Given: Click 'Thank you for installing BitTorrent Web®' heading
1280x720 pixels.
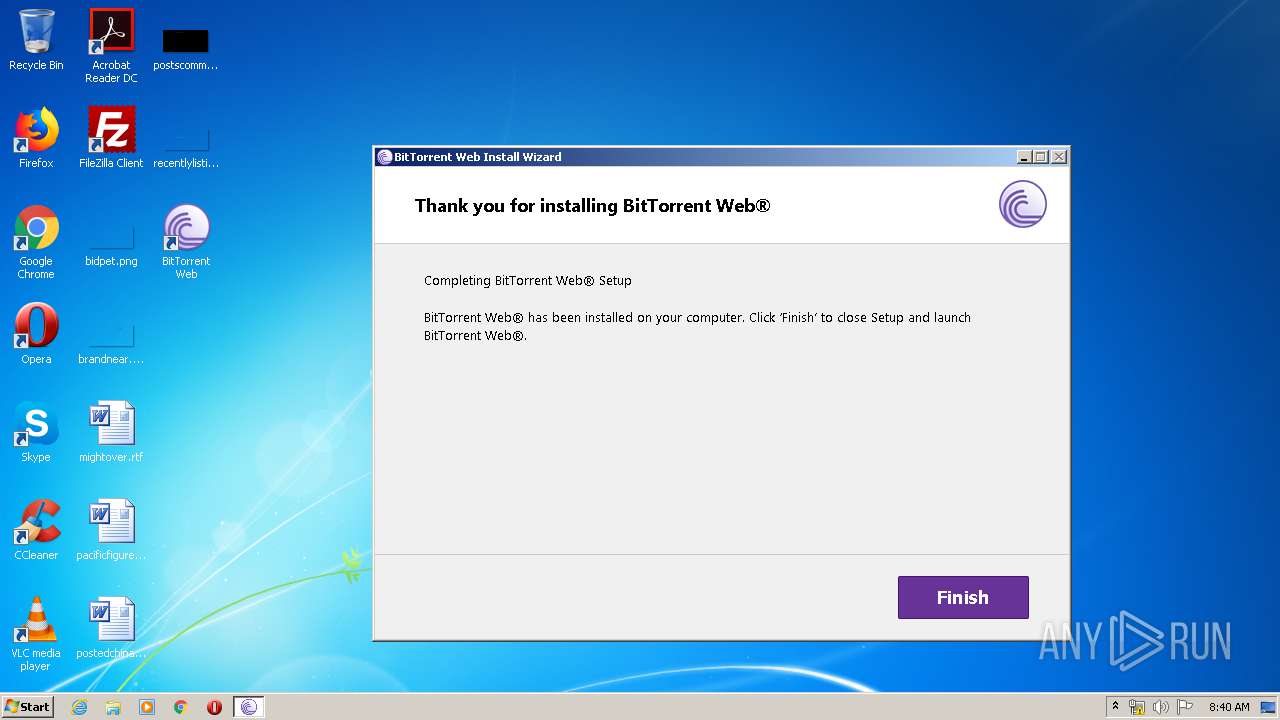Looking at the screenshot, I should click(x=592, y=206).
